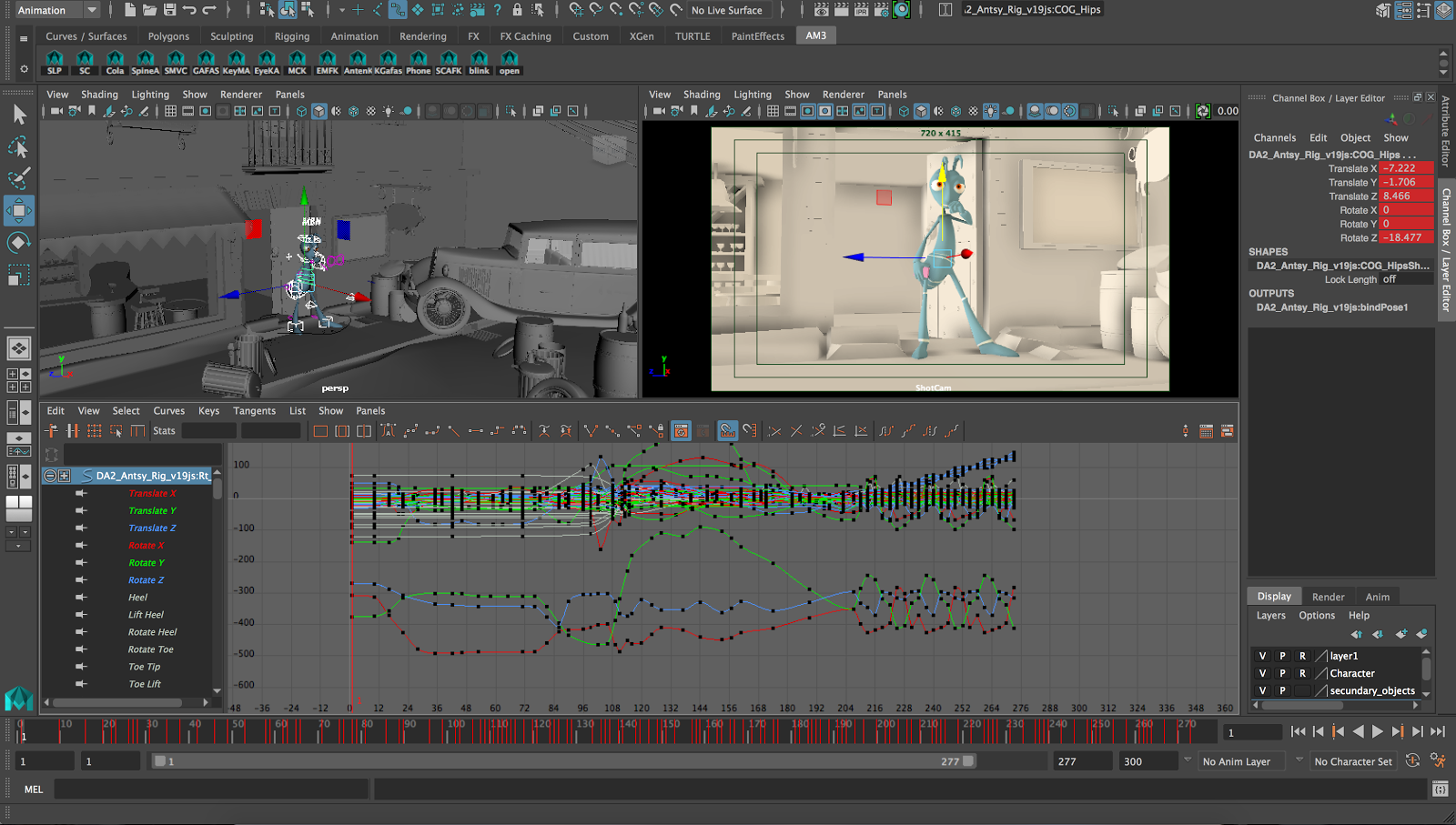This screenshot has height=825, width=1456.
Task: Toggle visibility of layer1
Action: 1262,656
